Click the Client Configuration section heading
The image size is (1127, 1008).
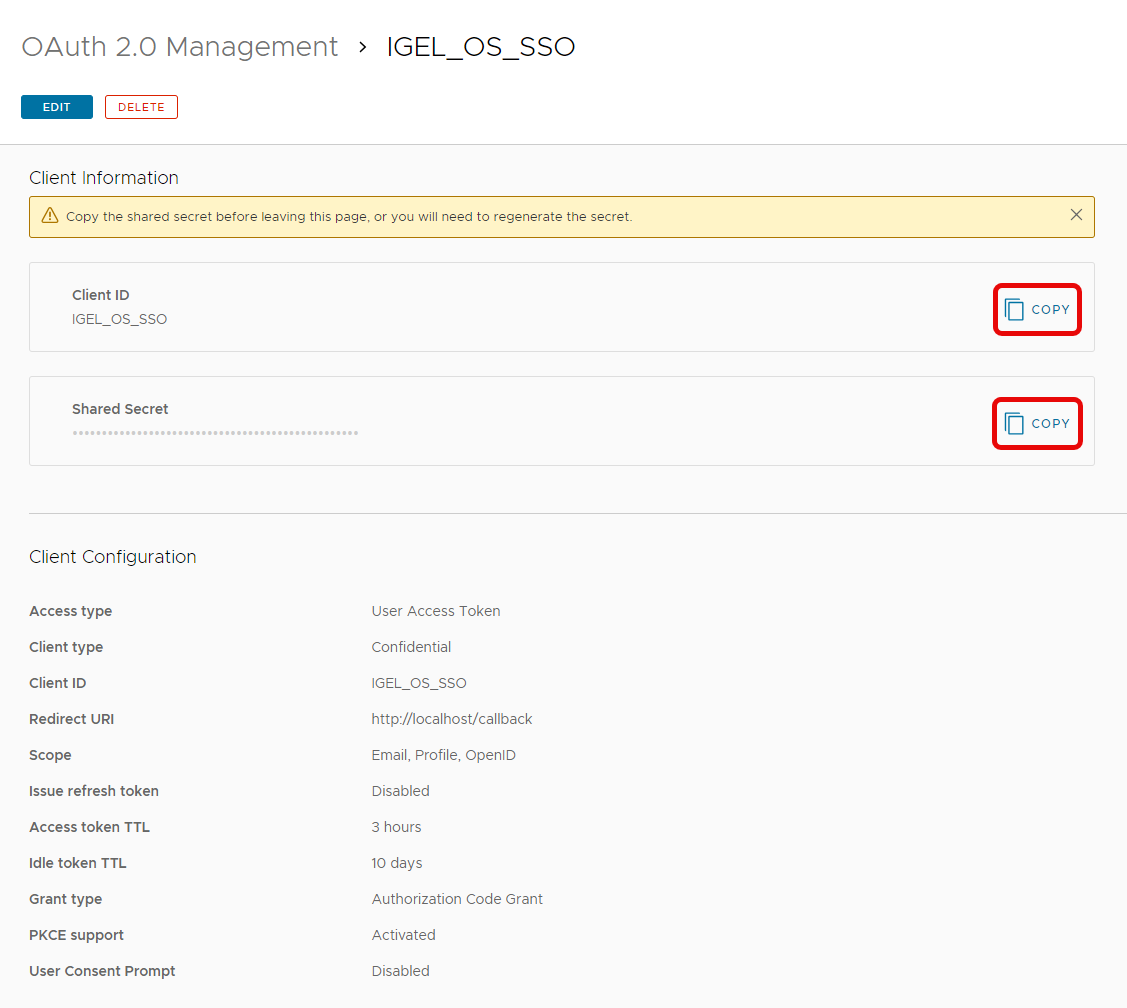click(x=113, y=557)
